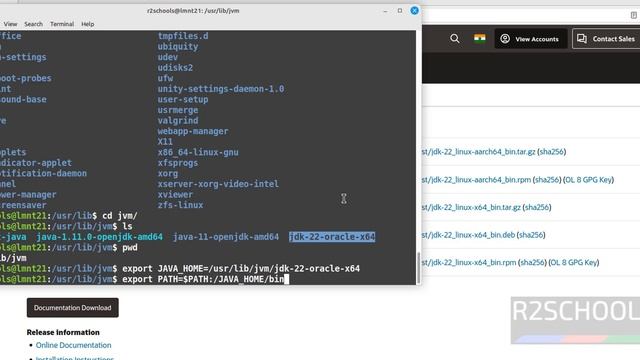This screenshot has height=360, width=640.
Task: Download jdk-22_linux-x64_bin.deb link
Action: pos(468,235)
